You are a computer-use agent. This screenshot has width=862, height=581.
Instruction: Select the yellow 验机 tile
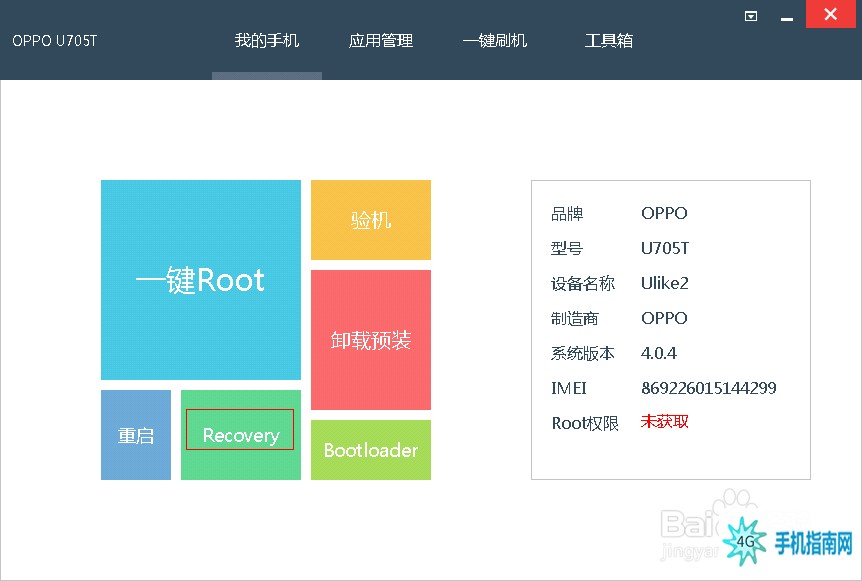click(x=370, y=220)
